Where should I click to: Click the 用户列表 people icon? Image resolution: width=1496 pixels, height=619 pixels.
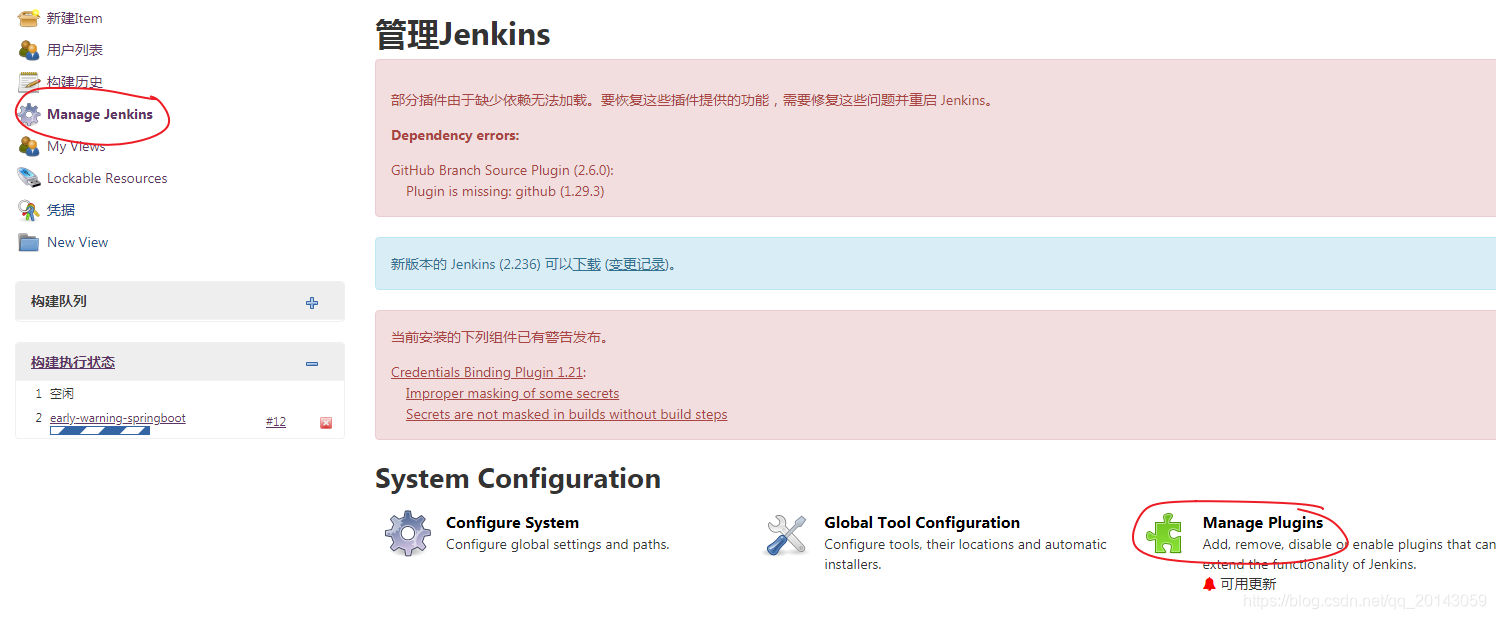pos(29,50)
